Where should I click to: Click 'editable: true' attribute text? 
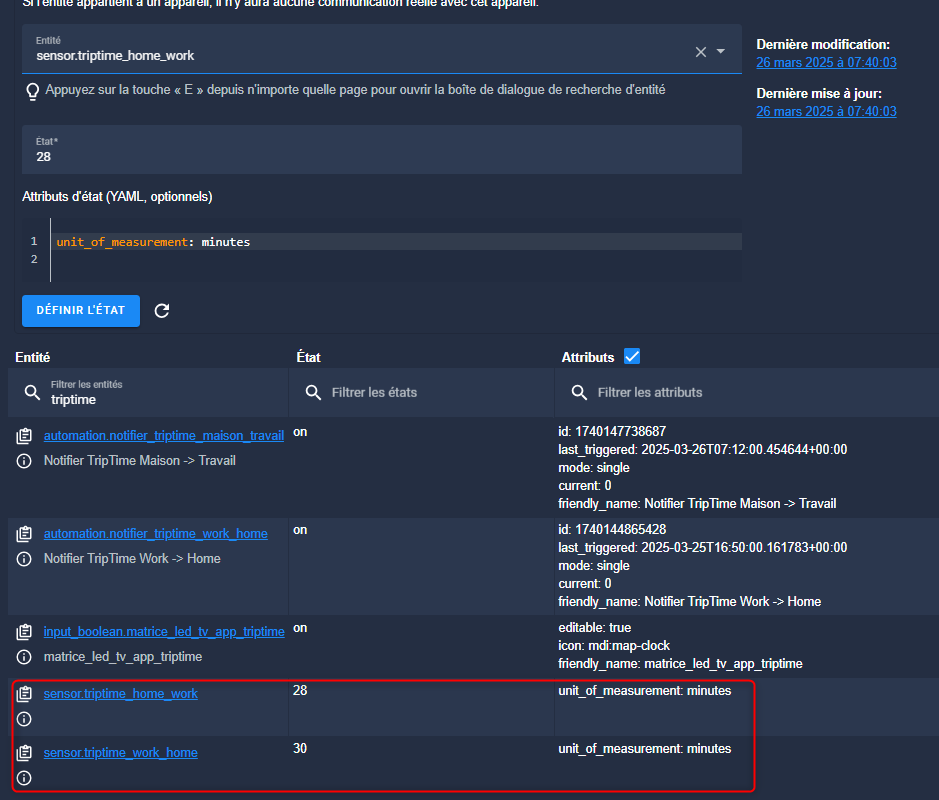595,628
